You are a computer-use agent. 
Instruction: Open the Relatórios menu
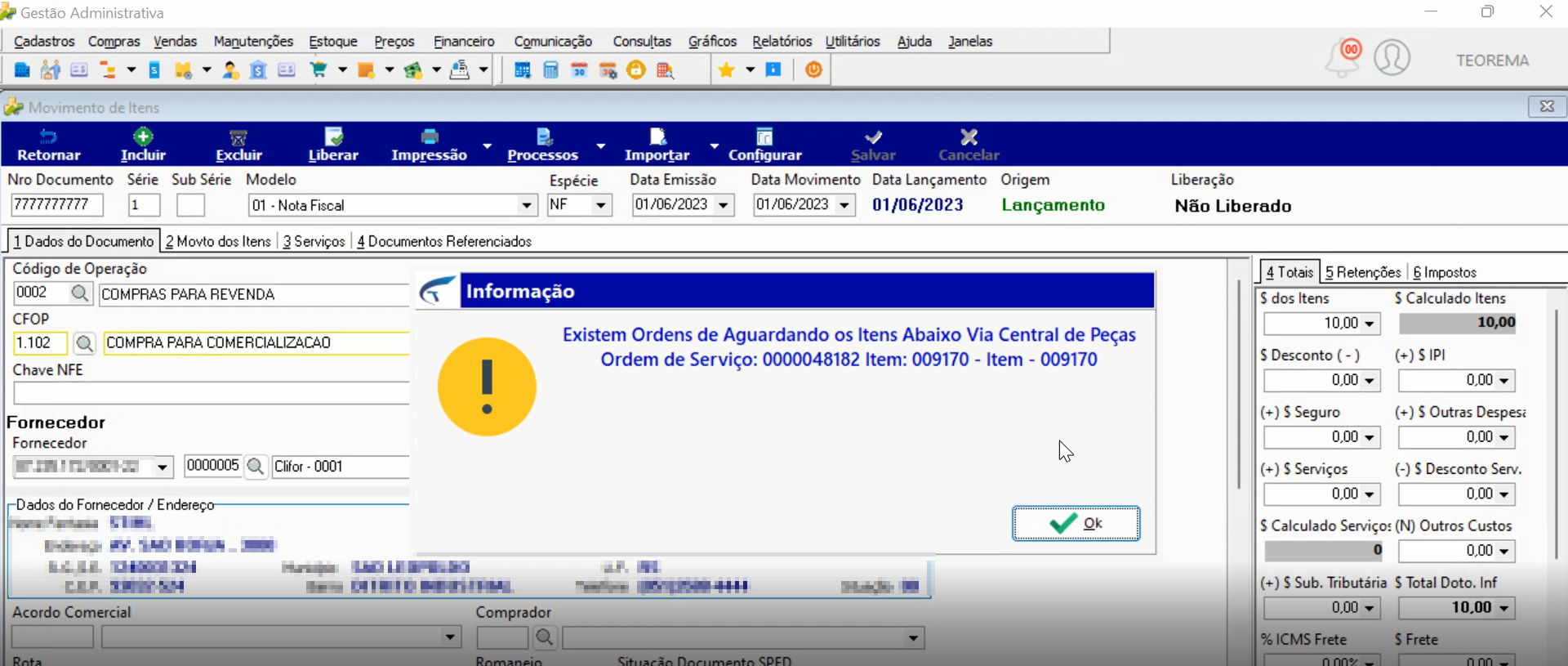tap(782, 41)
